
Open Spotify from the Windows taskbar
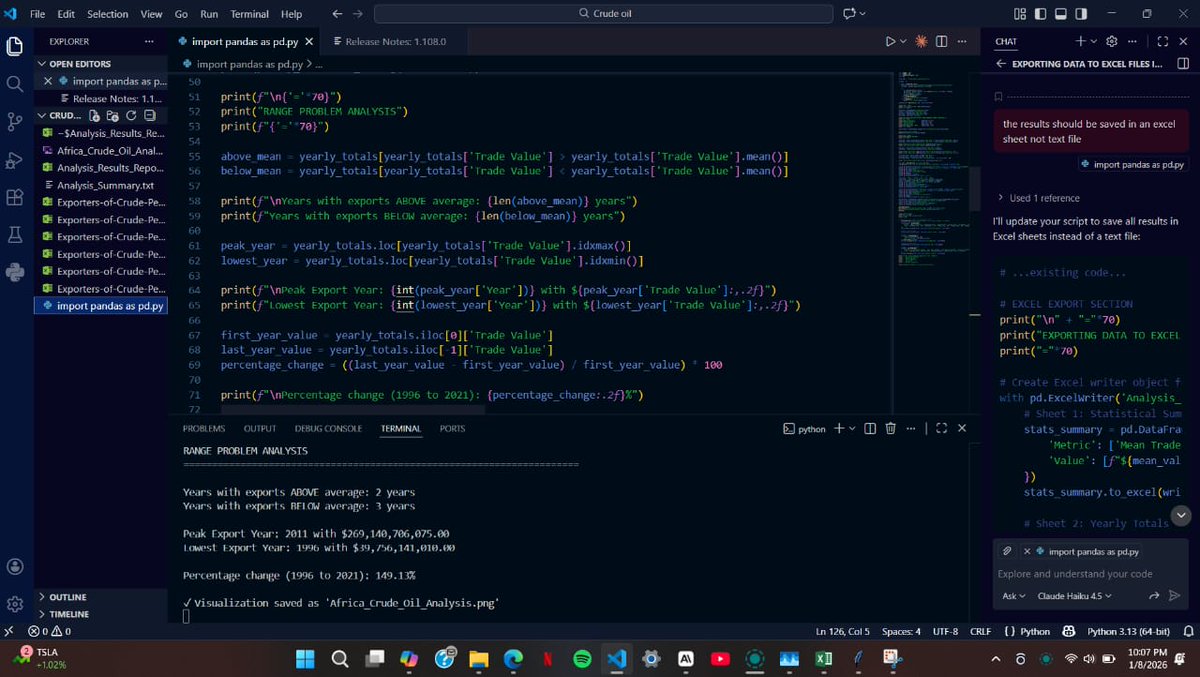tap(582, 659)
